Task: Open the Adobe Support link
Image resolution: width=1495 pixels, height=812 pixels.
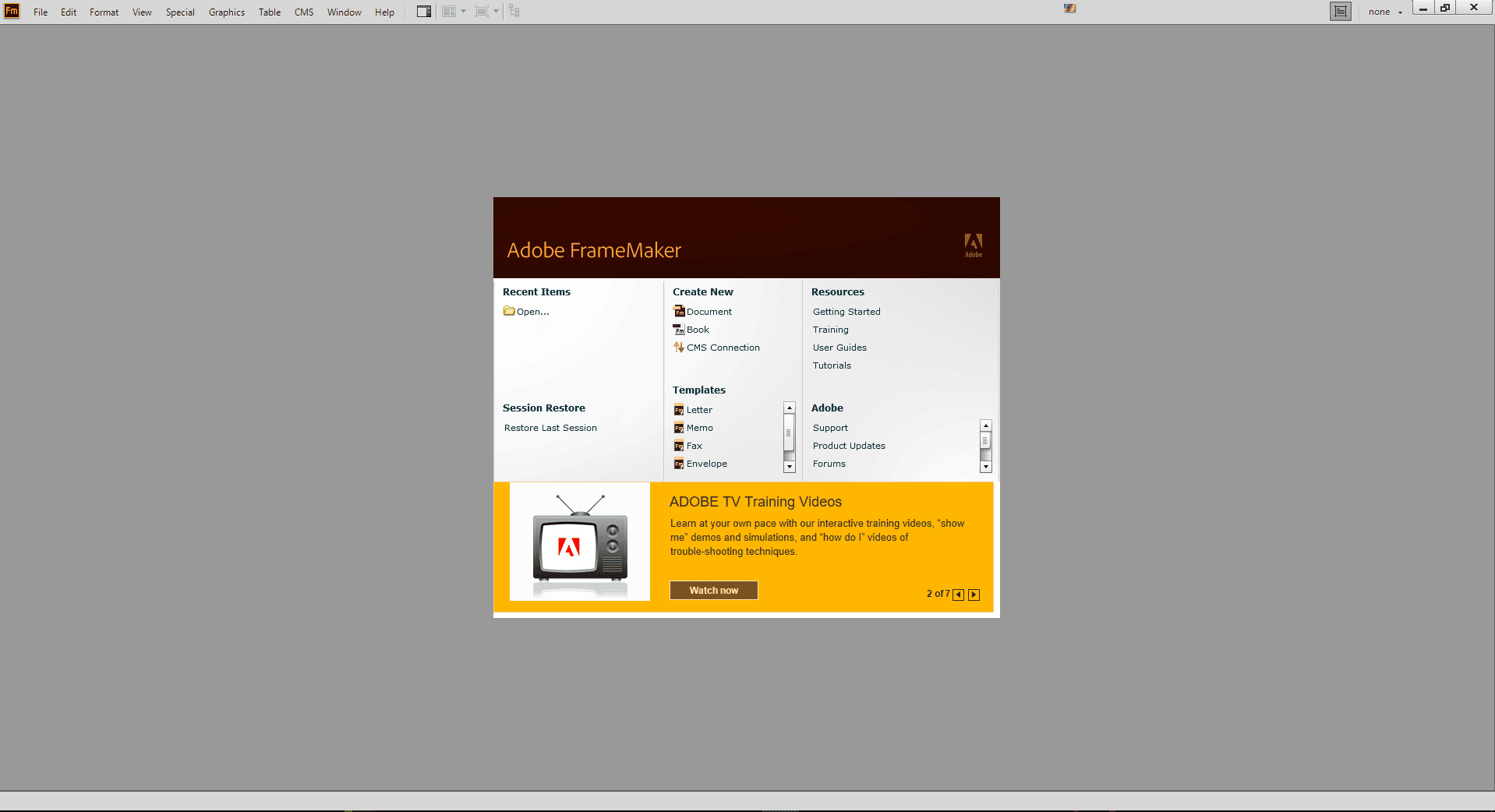Action: (x=830, y=428)
